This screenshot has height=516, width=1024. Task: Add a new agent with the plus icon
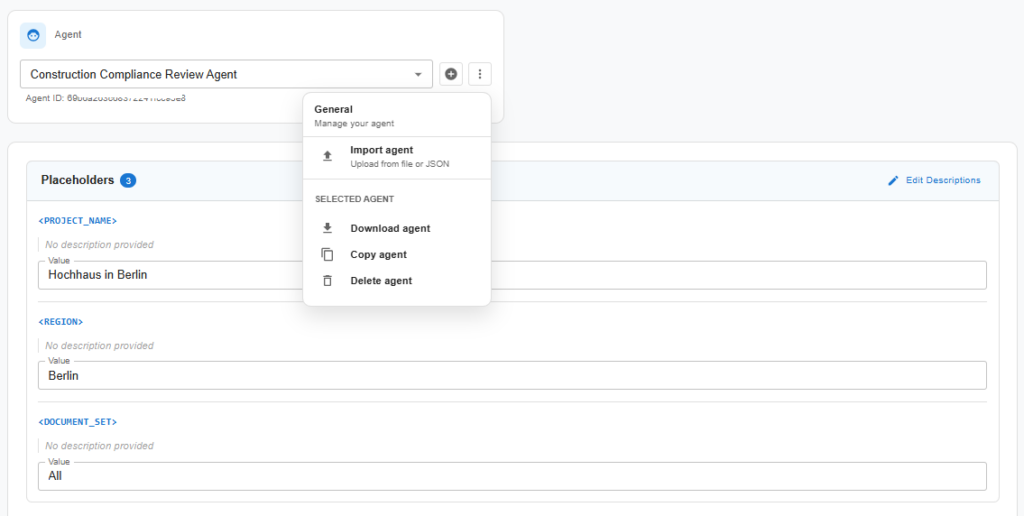point(451,74)
